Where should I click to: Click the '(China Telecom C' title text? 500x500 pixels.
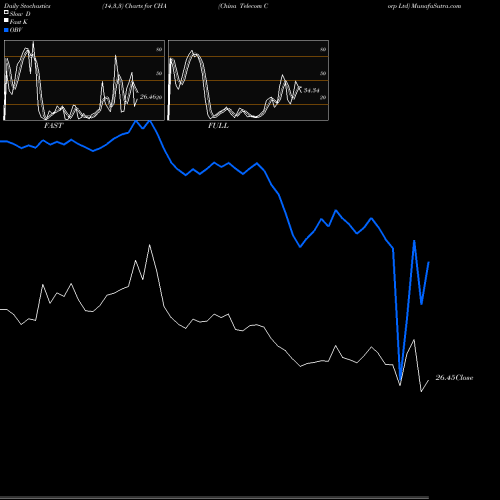[x=243, y=6]
